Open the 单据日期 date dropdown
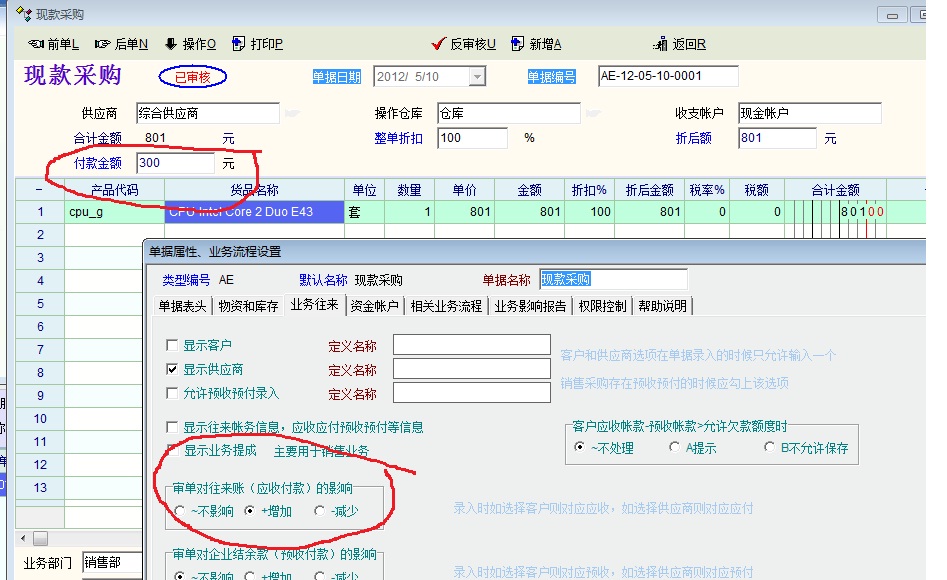This screenshot has width=947, height=580. point(476,77)
